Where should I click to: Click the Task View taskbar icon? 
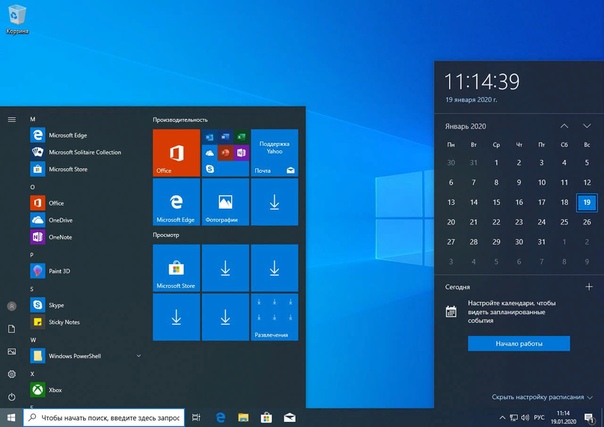[196, 416]
